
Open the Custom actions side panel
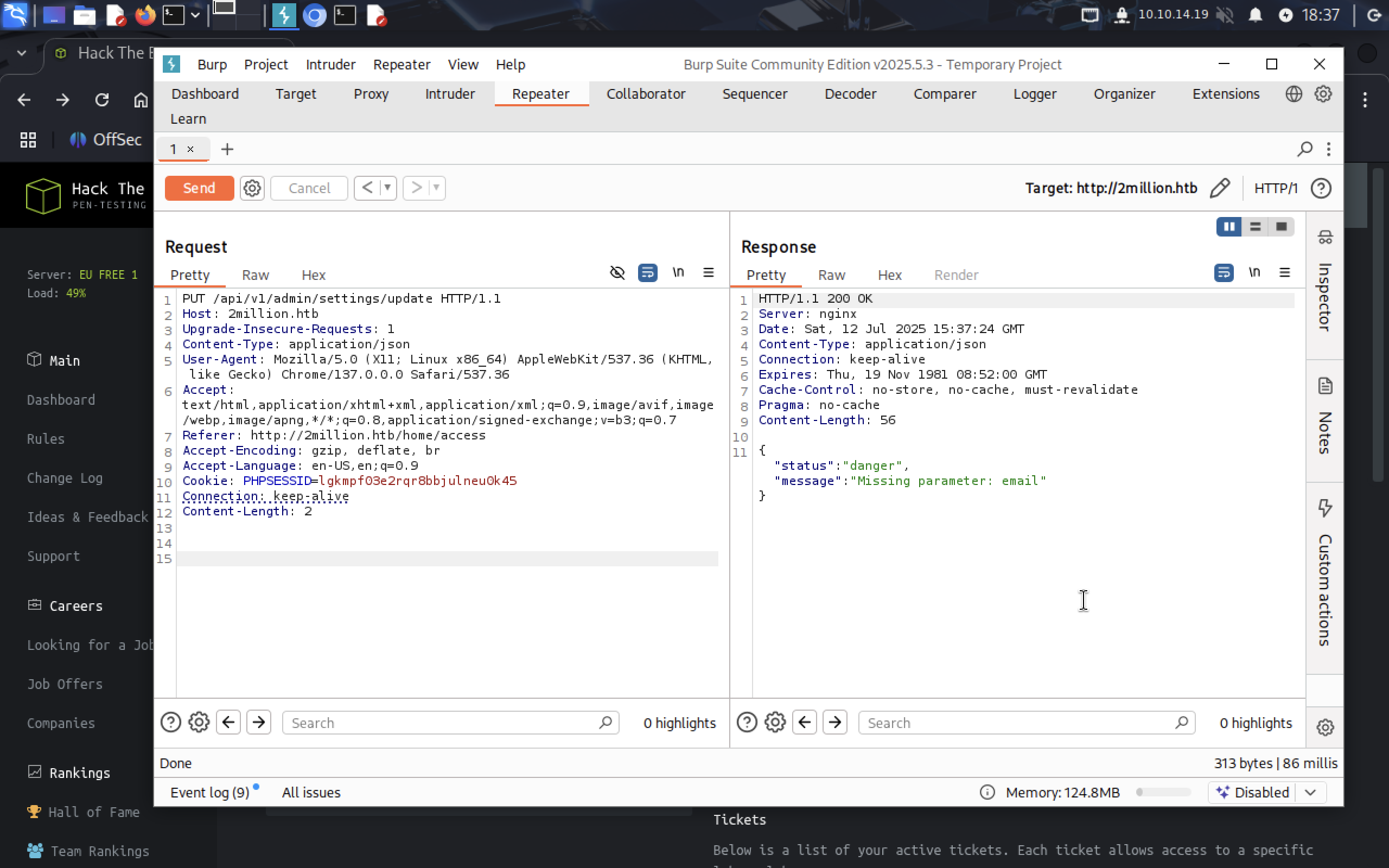(1325, 574)
